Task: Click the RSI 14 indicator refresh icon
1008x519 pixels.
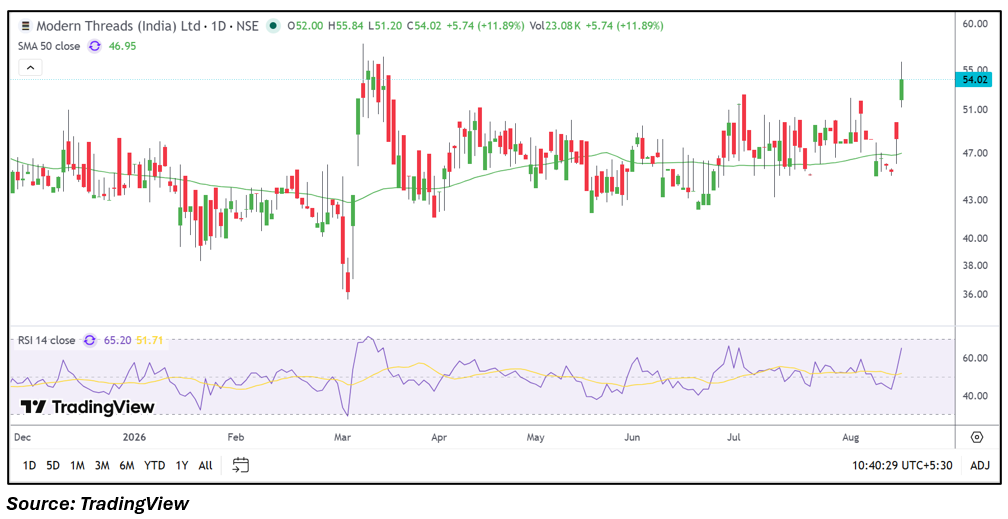Action: [x=91, y=340]
